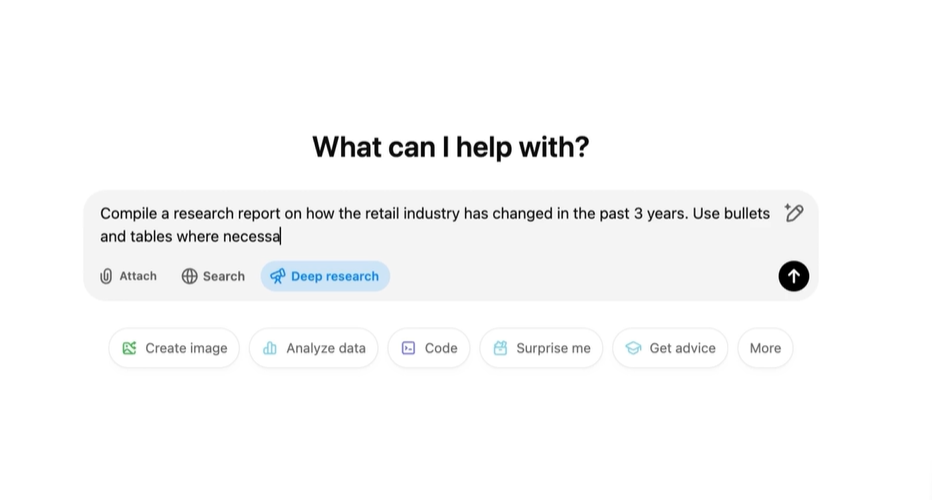932x500 pixels.
Task: Select the Get advice label
Action: [682, 348]
